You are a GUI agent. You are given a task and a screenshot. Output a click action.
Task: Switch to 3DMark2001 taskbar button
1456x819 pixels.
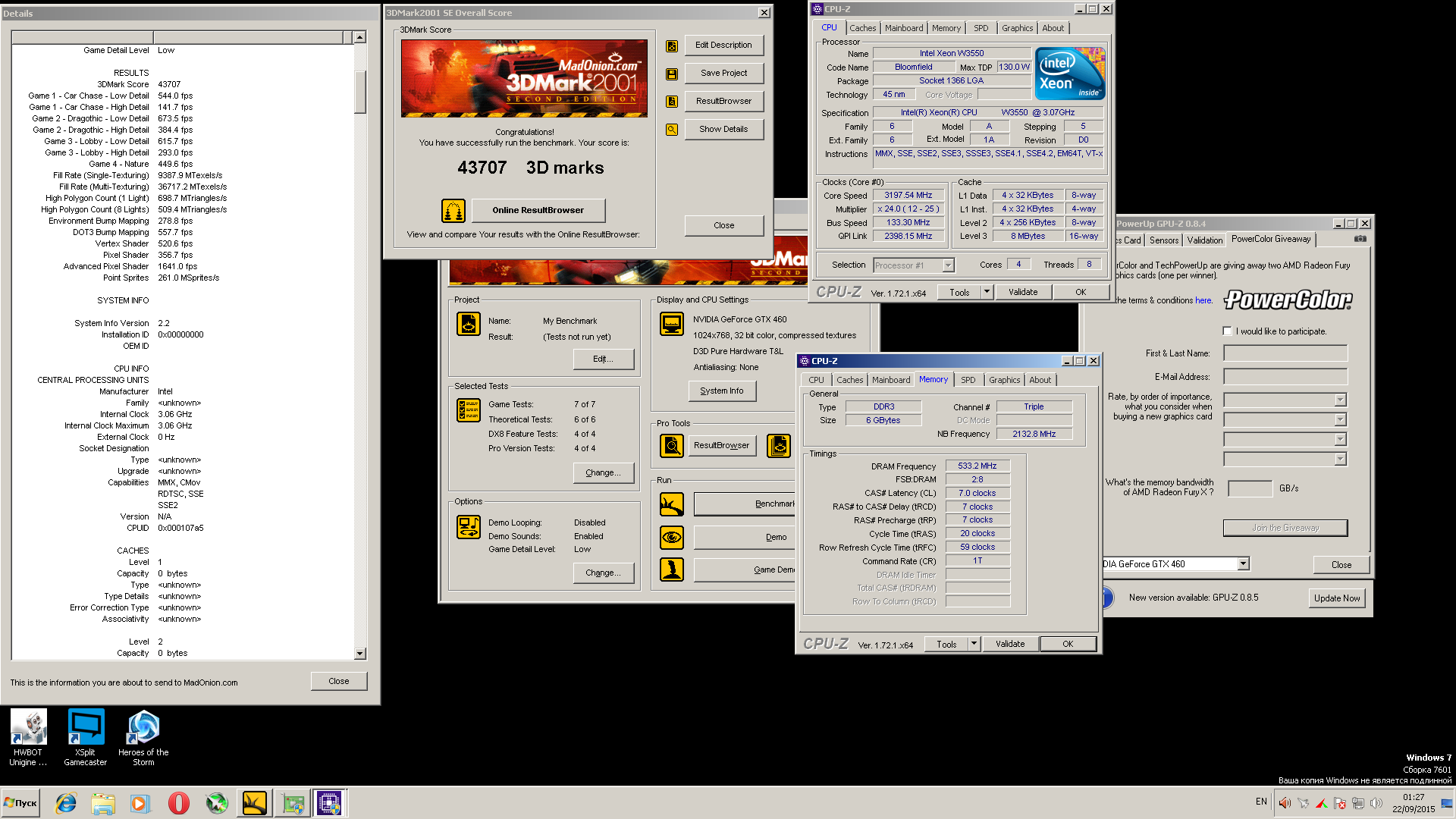(255, 803)
